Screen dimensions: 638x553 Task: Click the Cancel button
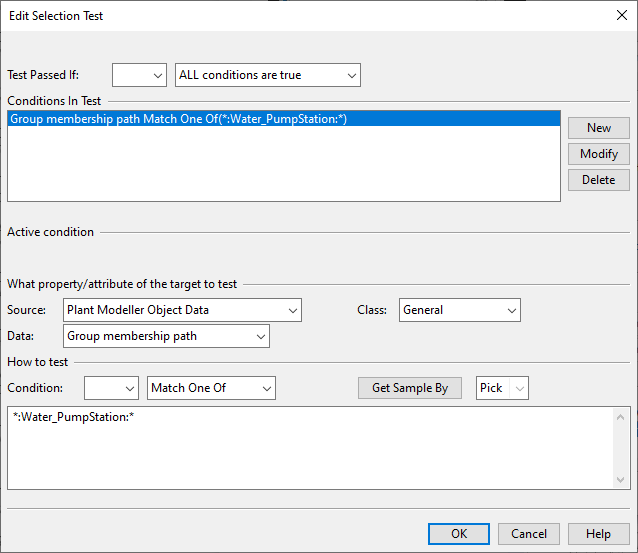[x=529, y=534]
